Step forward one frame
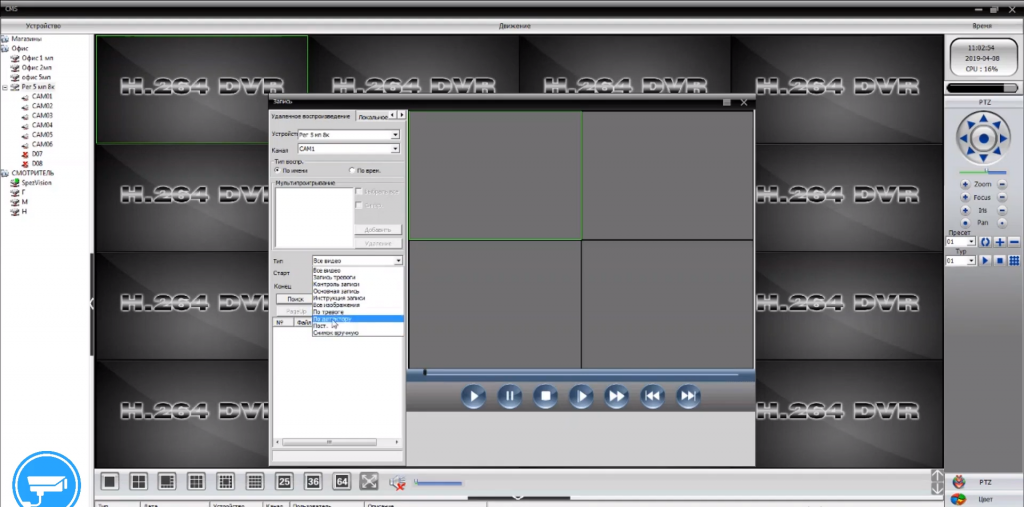The width and height of the screenshot is (1024, 507). coord(581,396)
